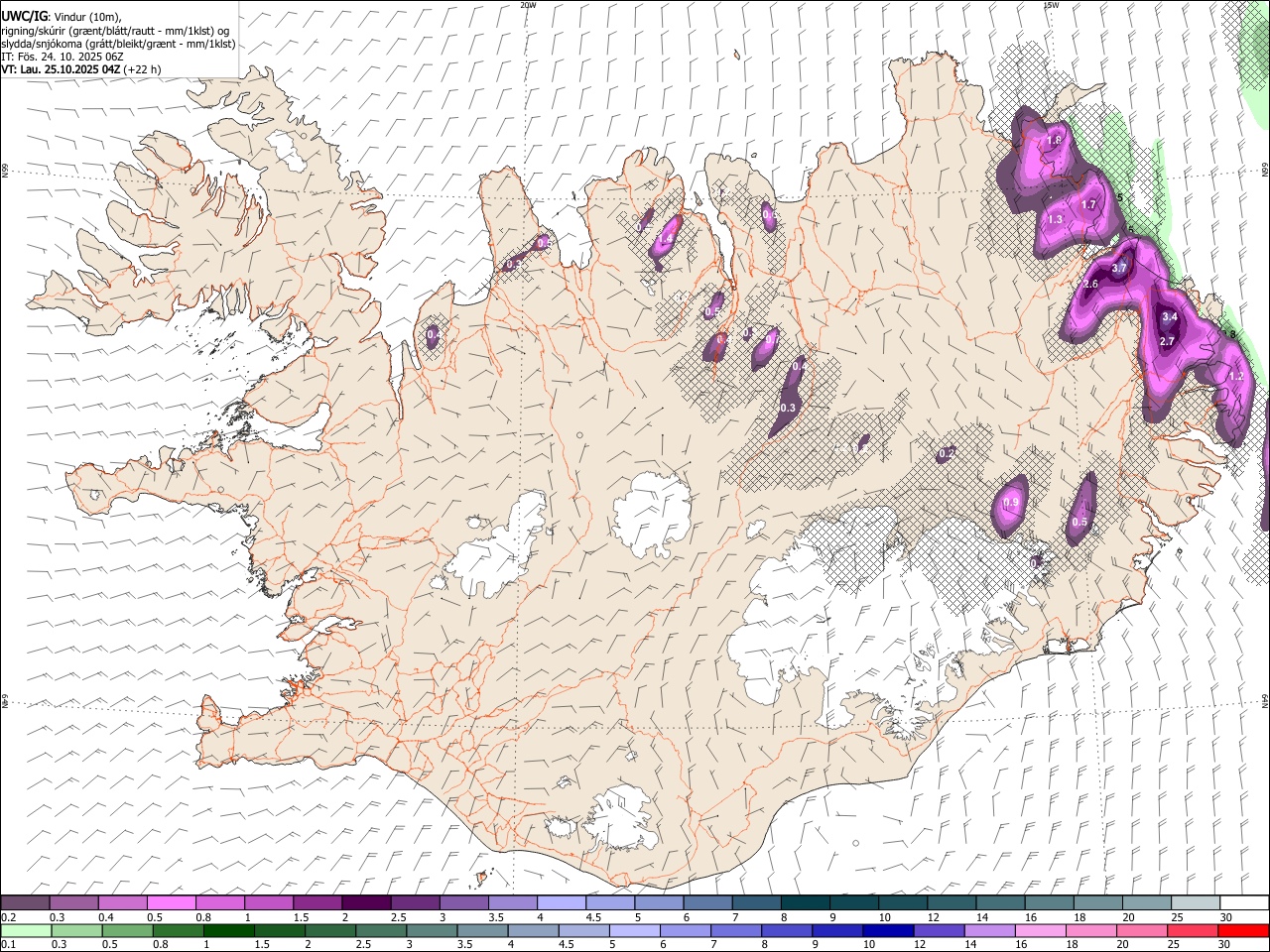Click the 0.1 label in the green legend
The image size is (1270, 952).
point(7,944)
